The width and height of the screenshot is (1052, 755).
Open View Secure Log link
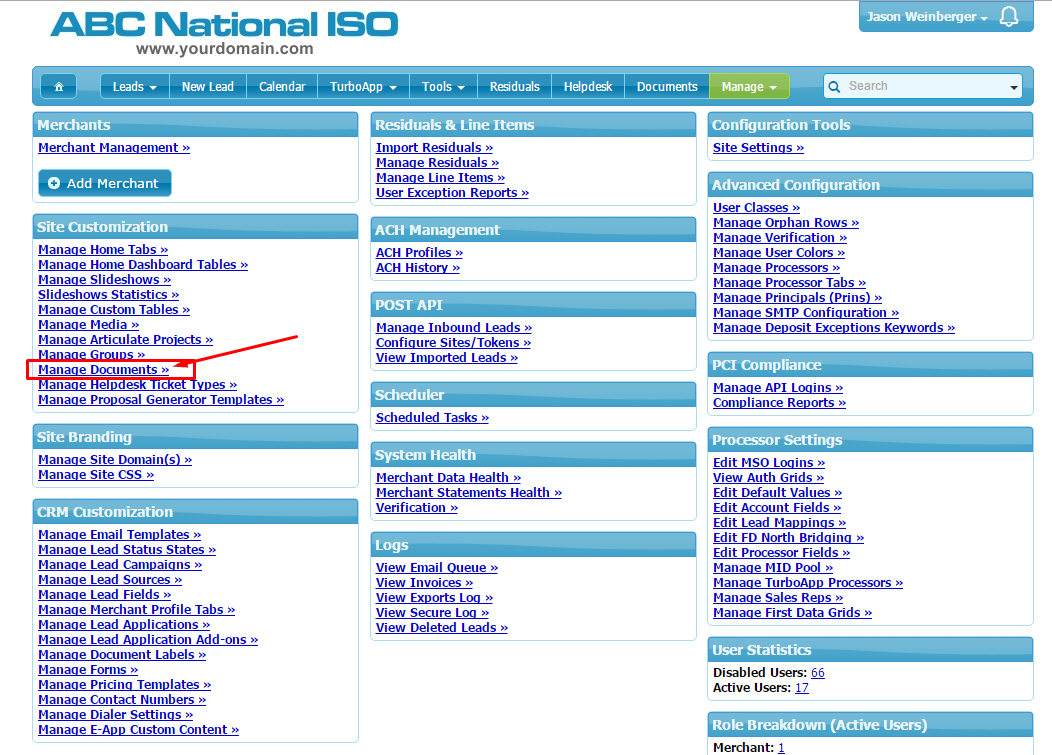(432, 613)
